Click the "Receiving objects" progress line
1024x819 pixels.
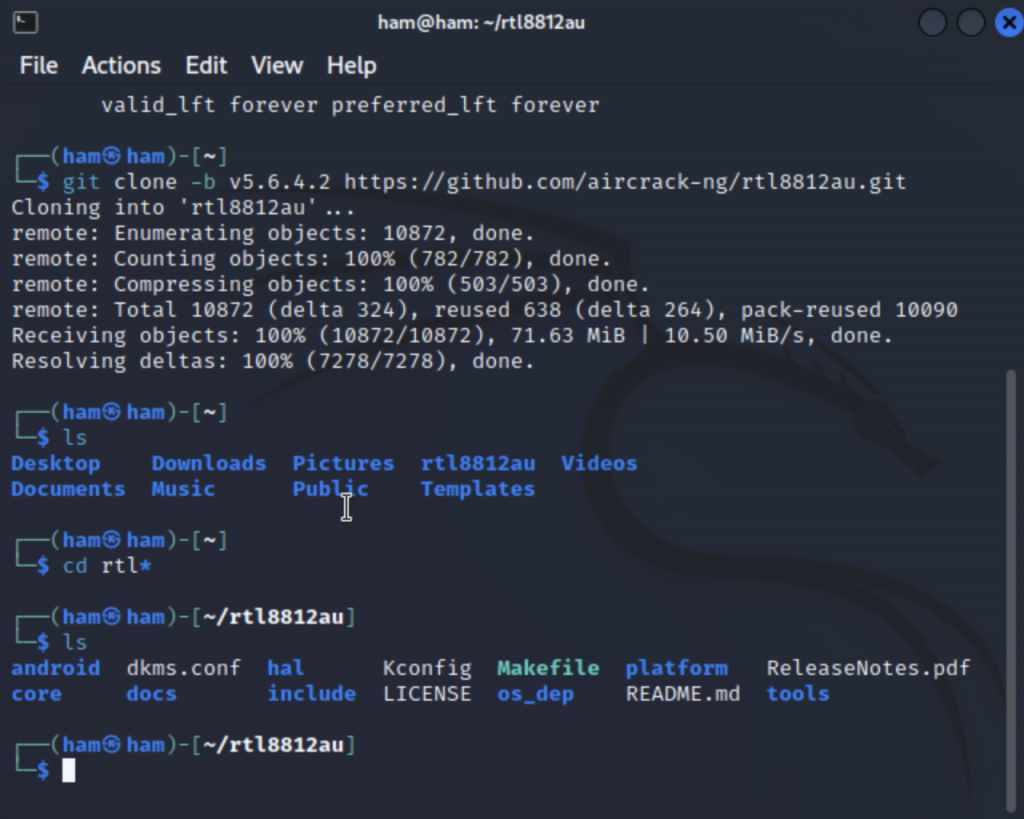tap(452, 336)
